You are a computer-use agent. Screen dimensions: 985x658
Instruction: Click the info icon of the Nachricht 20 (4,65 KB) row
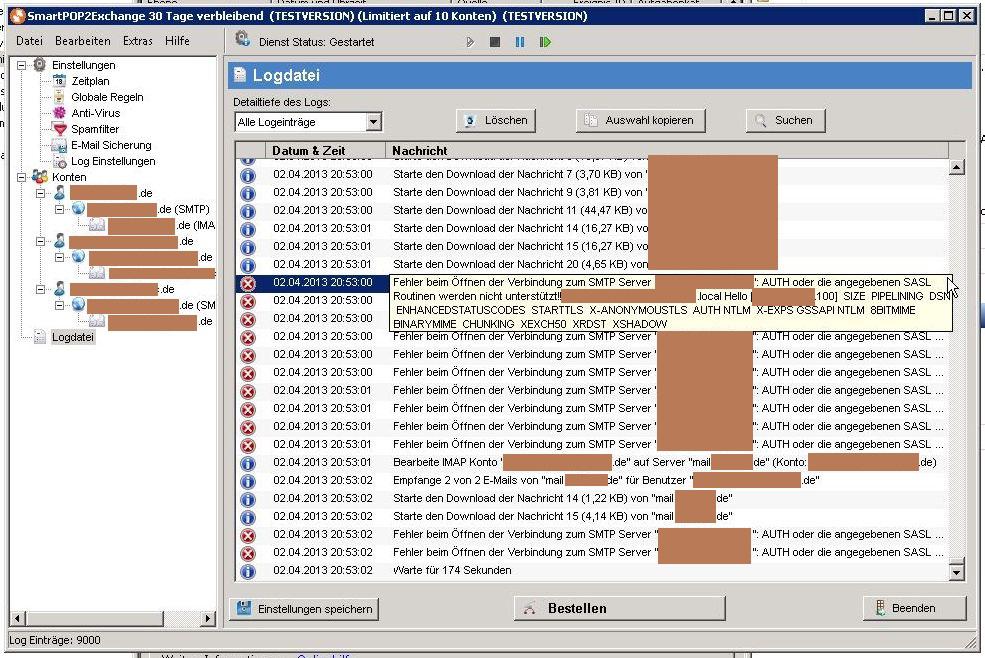tap(248, 265)
